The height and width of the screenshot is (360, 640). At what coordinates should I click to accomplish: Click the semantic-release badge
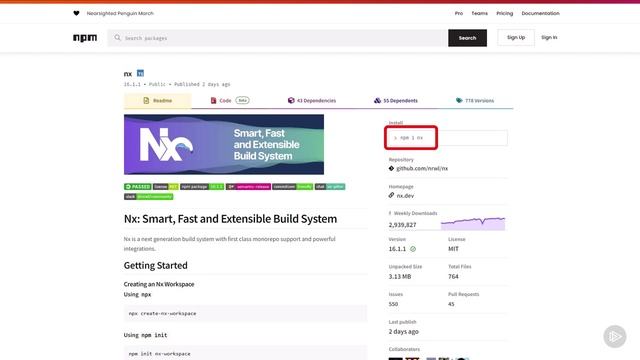[x=249, y=187]
